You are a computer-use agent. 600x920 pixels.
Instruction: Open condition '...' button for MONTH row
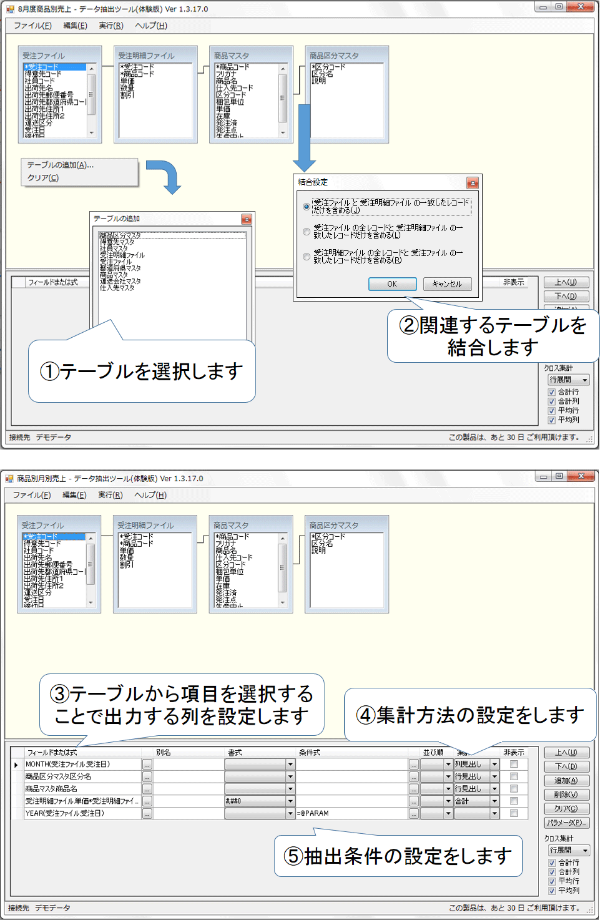pos(413,765)
